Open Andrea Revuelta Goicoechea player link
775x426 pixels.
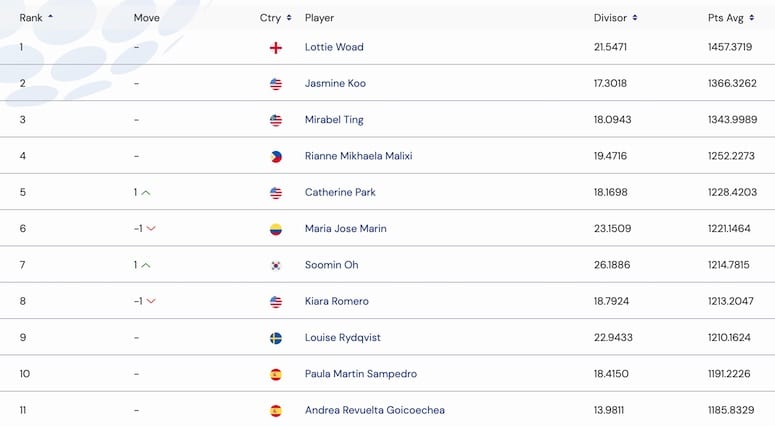[x=375, y=410]
